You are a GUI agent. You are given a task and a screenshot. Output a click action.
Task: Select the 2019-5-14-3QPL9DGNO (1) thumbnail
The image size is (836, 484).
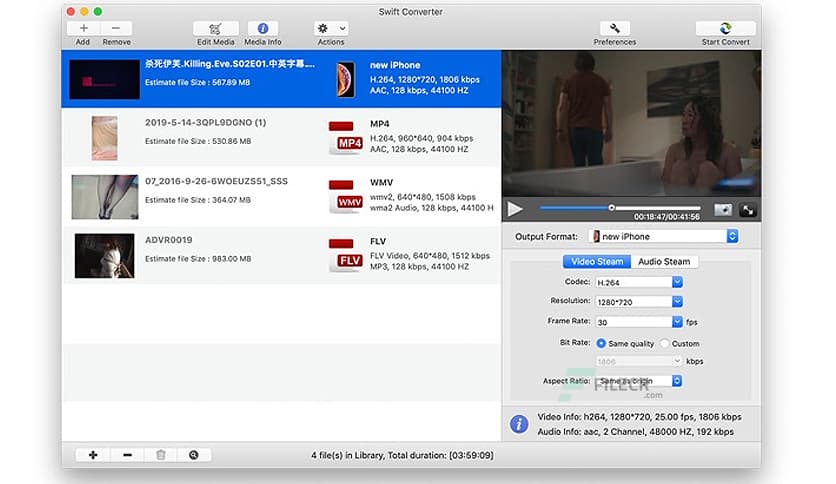(x=104, y=138)
